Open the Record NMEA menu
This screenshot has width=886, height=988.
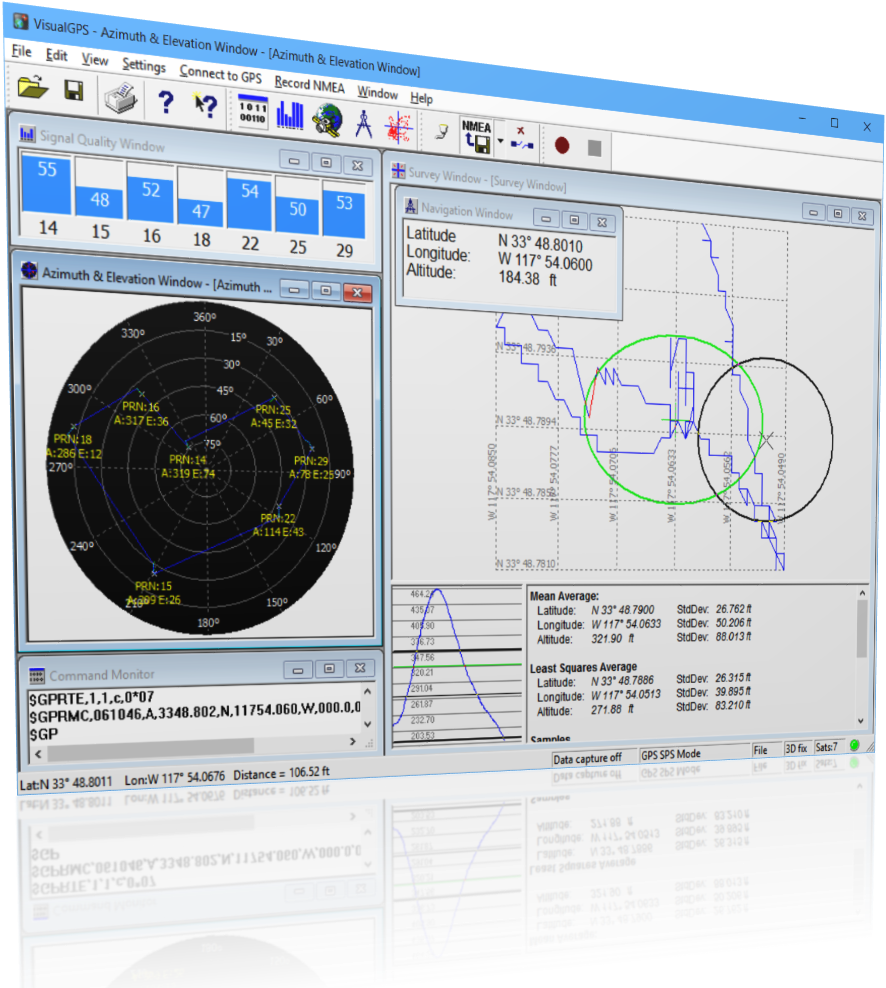point(309,86)
